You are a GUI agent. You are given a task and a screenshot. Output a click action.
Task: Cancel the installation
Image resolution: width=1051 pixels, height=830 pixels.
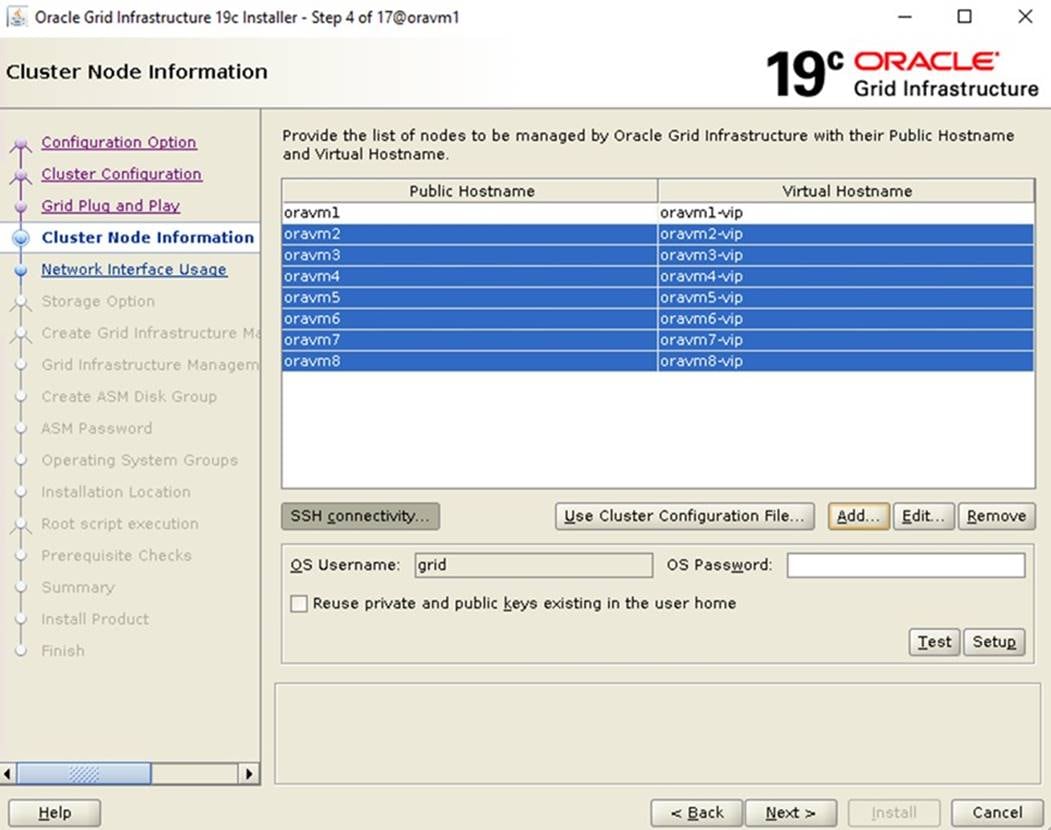997,813
